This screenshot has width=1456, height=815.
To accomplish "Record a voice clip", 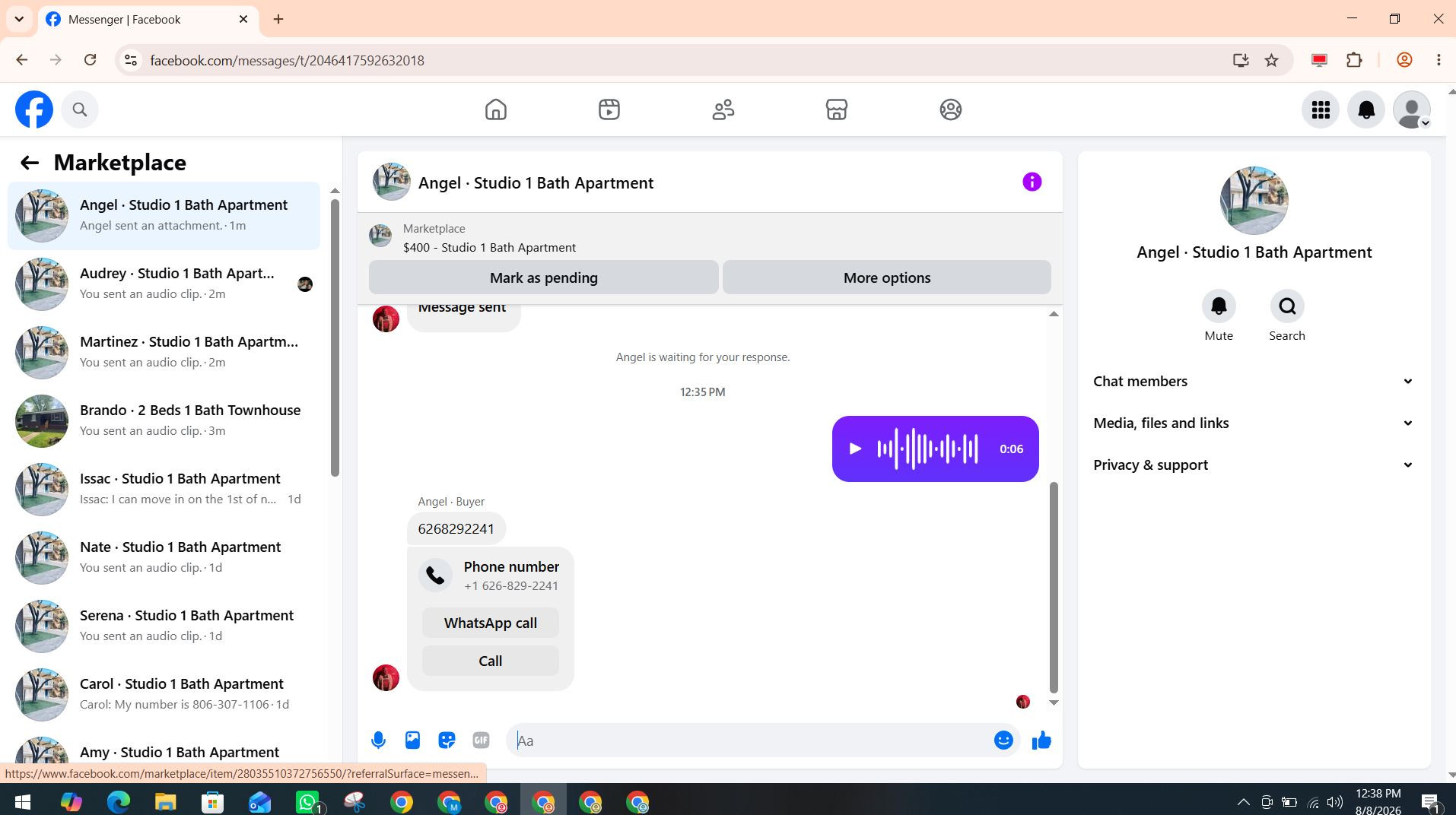I will (378, 740).
